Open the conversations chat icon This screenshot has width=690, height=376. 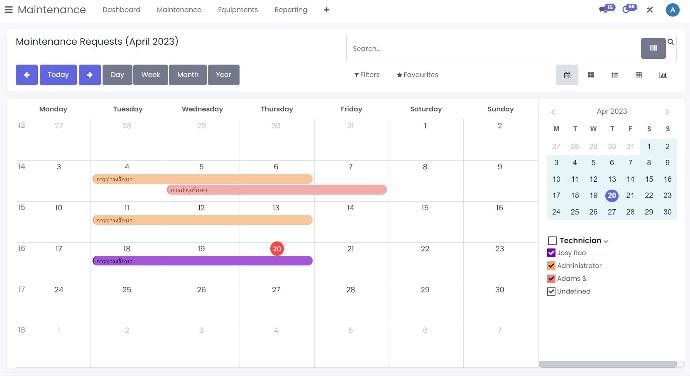coord(607,9)
